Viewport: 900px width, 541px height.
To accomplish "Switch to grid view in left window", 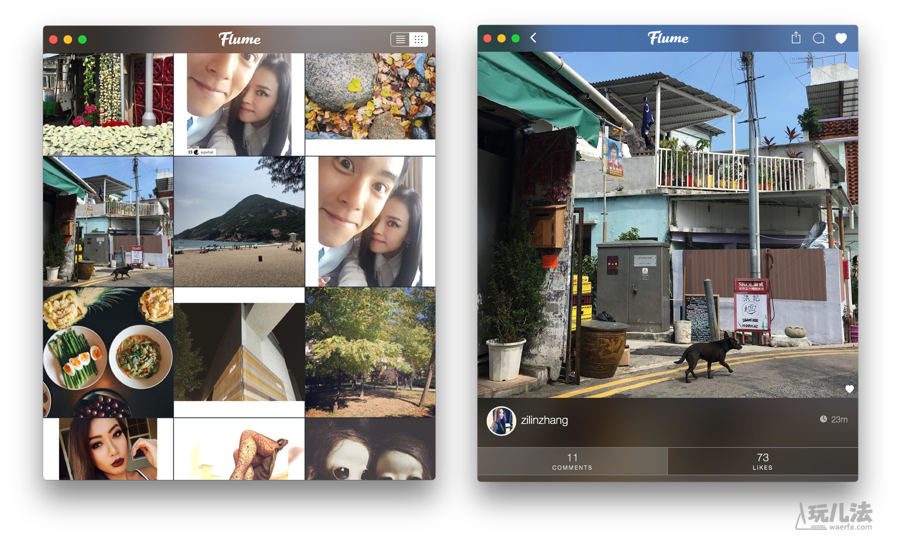I will 419,40.
